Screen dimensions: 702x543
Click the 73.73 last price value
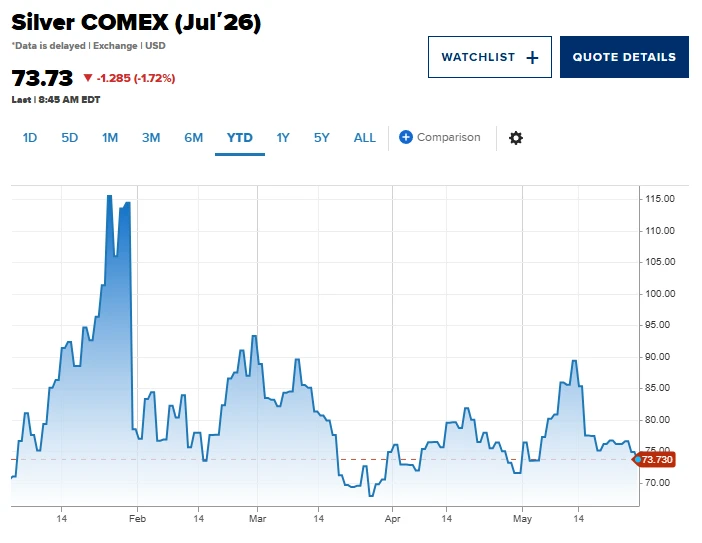click(x=42, y=78)
